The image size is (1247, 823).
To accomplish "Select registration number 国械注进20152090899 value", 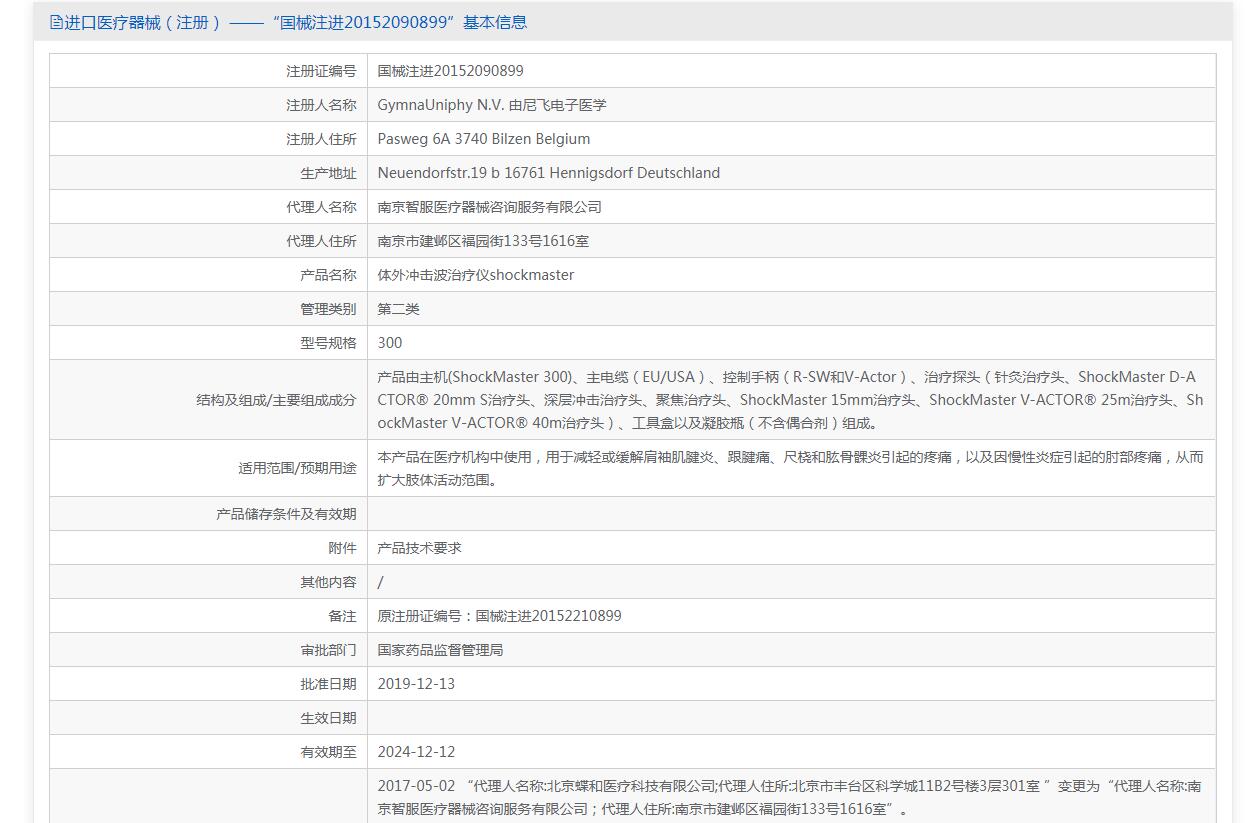I will [450, 71].
